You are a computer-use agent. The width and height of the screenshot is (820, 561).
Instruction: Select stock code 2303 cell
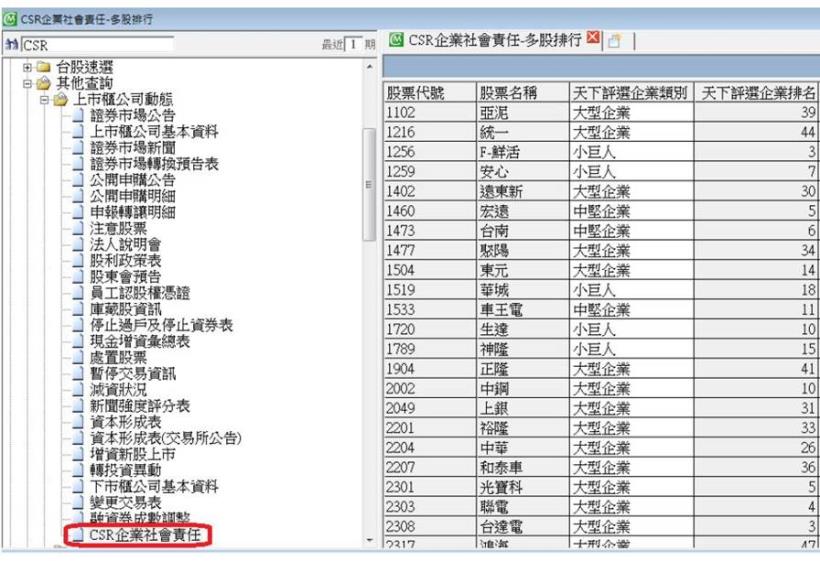coord(430,507)
